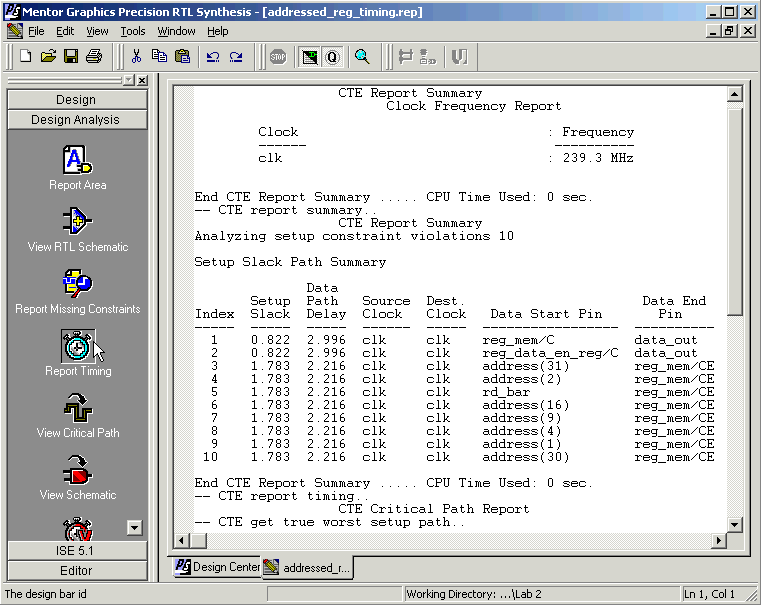Screen dimensions: 761x605
Task: Click the rd_bar start pin text
Action: pyautogui.click(x=506, y=392)
